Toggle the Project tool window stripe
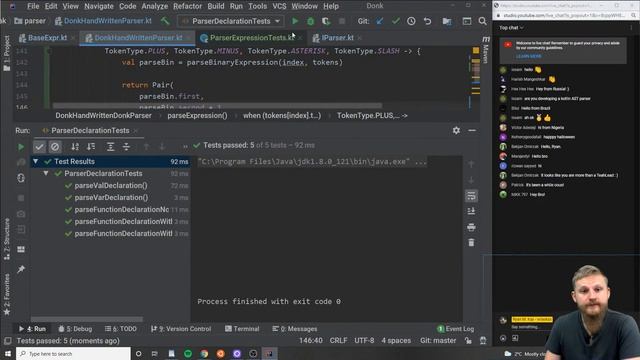Viewport: 640px width, 360px height. pyautogui.click(x=7, y=53)
